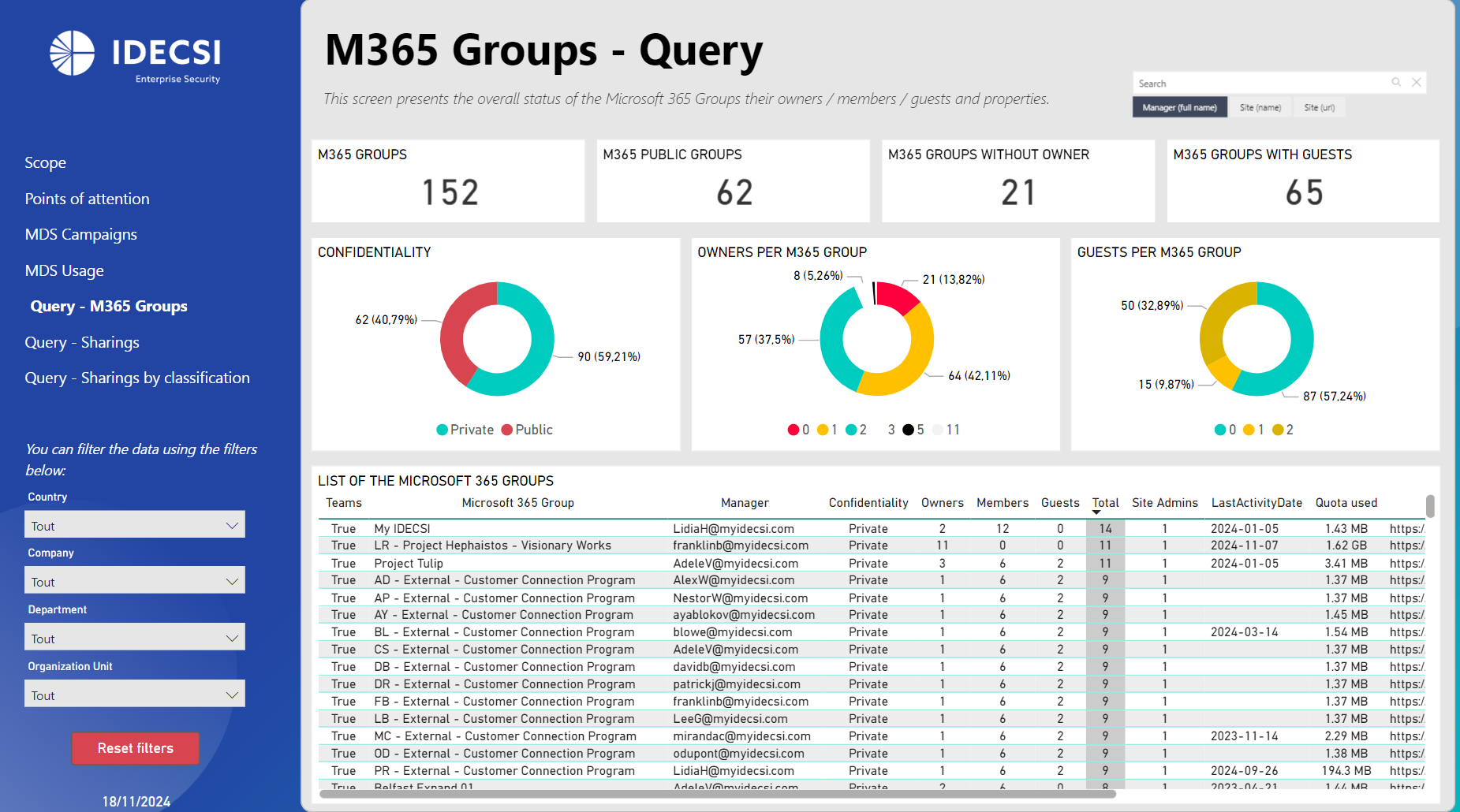Click the red legend dot for 0 owners
This screenshot has height=812, width=1460.
pos(793,430)
